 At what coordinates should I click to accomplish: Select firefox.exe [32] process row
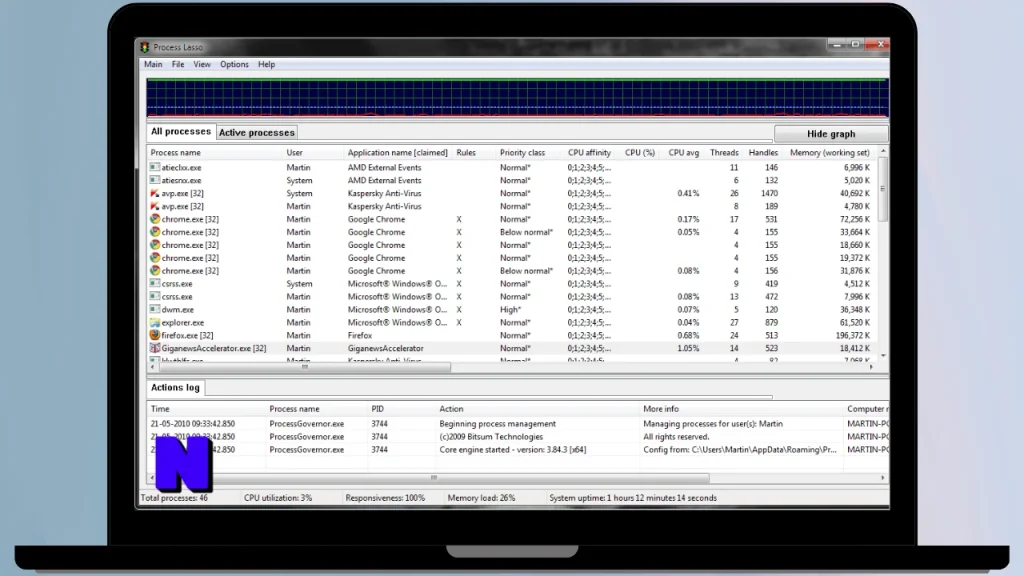[511, 335]
